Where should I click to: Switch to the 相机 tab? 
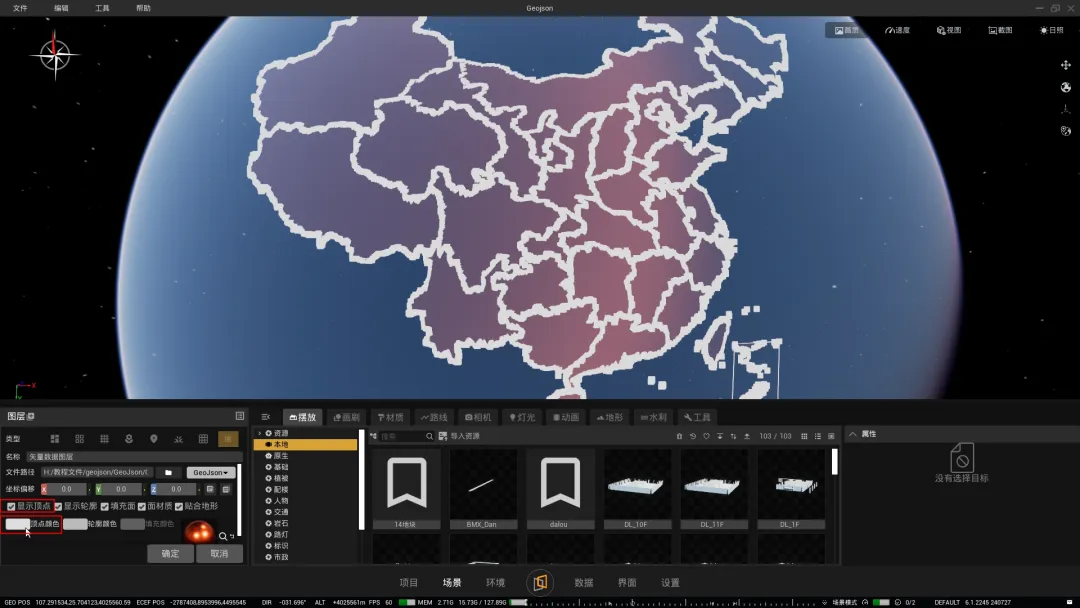(x=478, y=417)
